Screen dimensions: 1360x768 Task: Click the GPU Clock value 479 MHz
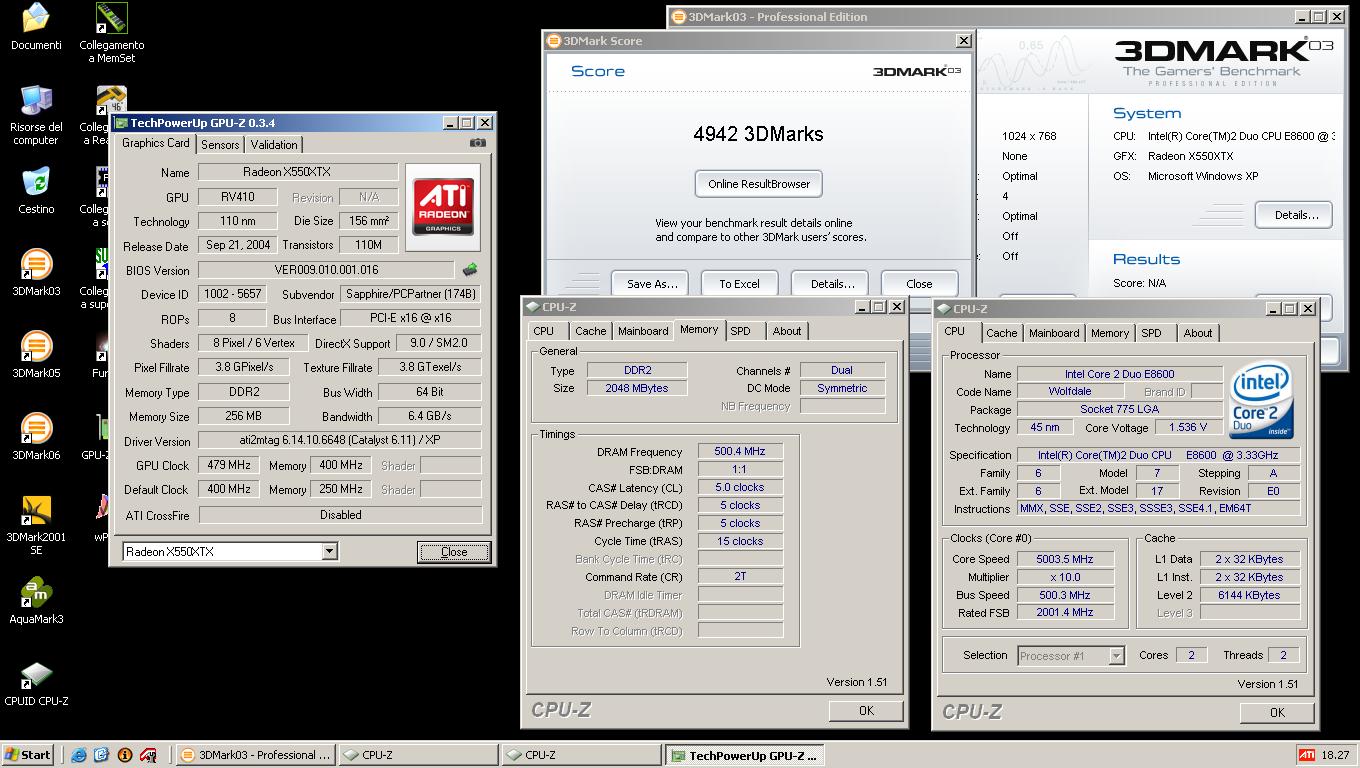(229, 466)
